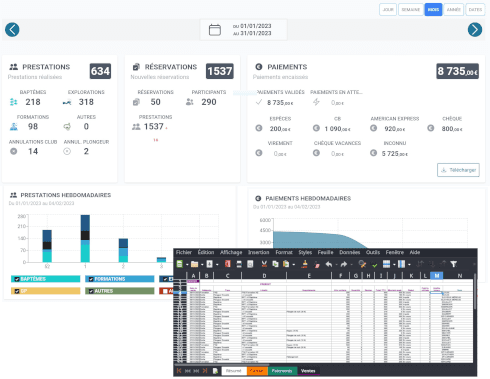The width and height of the screenshot is (490, 379).
Task: Click the Cut scissors icon
Action: pos(264,264)
